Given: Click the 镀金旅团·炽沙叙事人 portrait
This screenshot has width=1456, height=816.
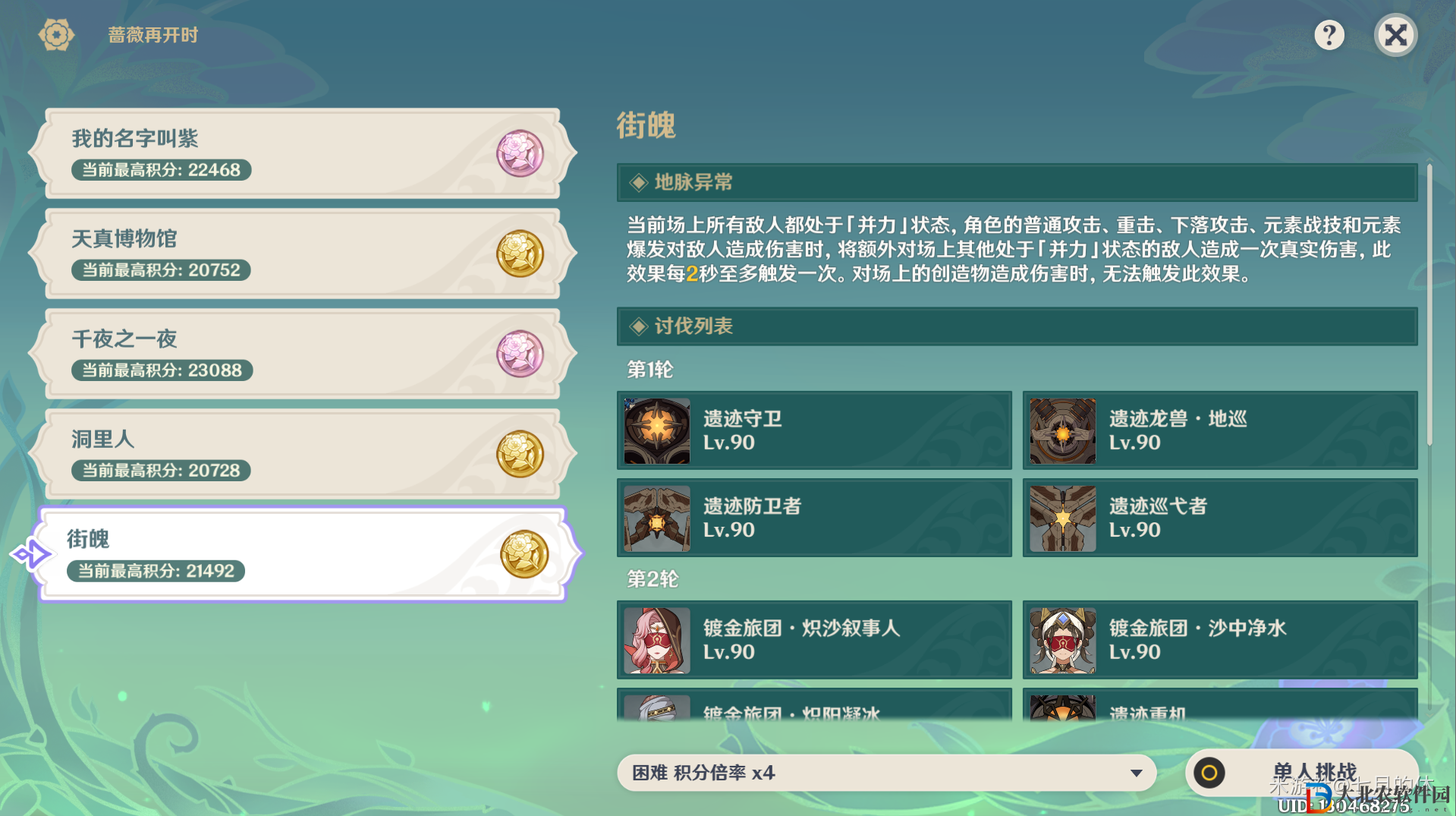Looking at the screenshot, I should click(657, 640).
